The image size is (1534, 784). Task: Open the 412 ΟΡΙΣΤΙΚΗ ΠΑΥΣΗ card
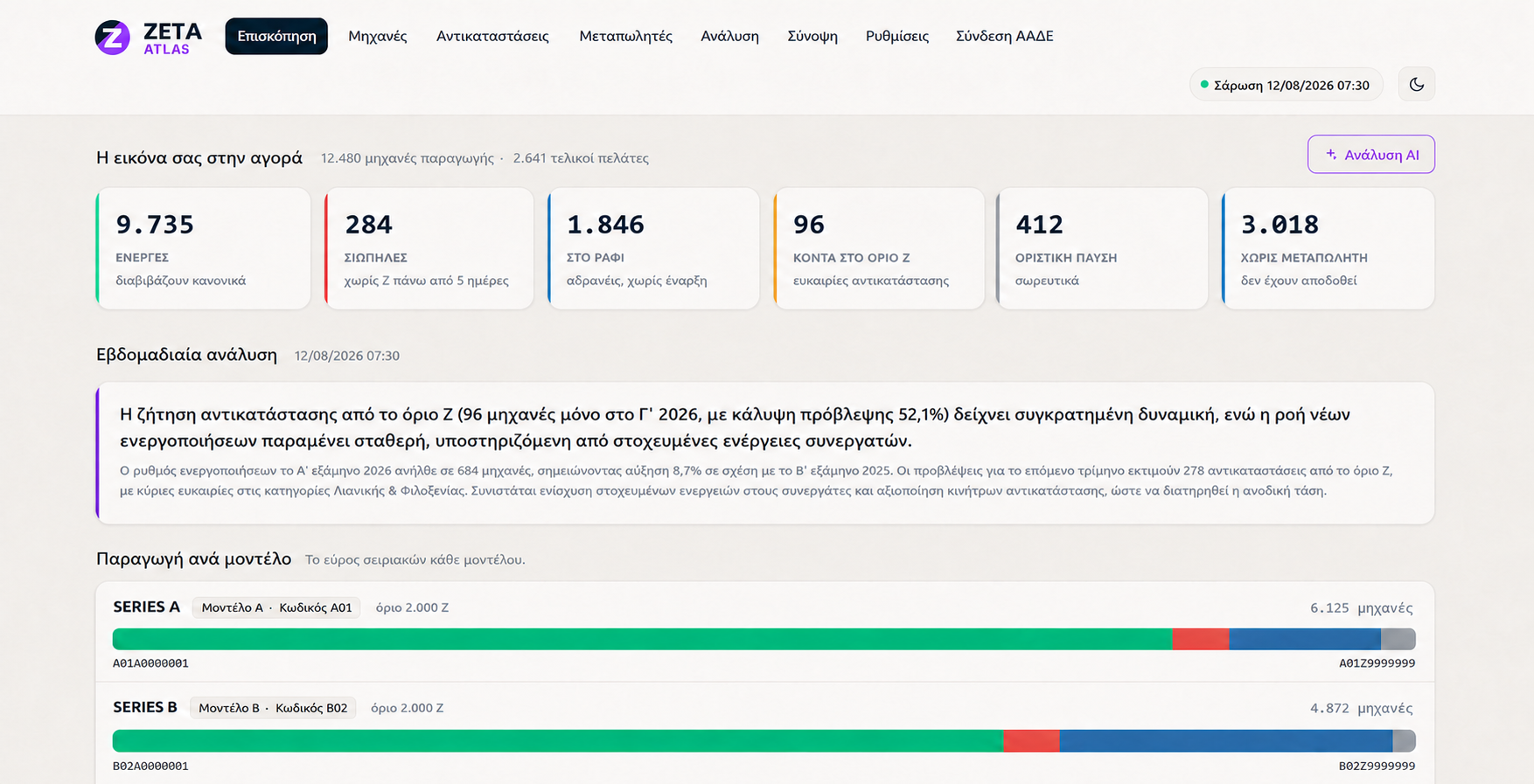pos(1102,248)
